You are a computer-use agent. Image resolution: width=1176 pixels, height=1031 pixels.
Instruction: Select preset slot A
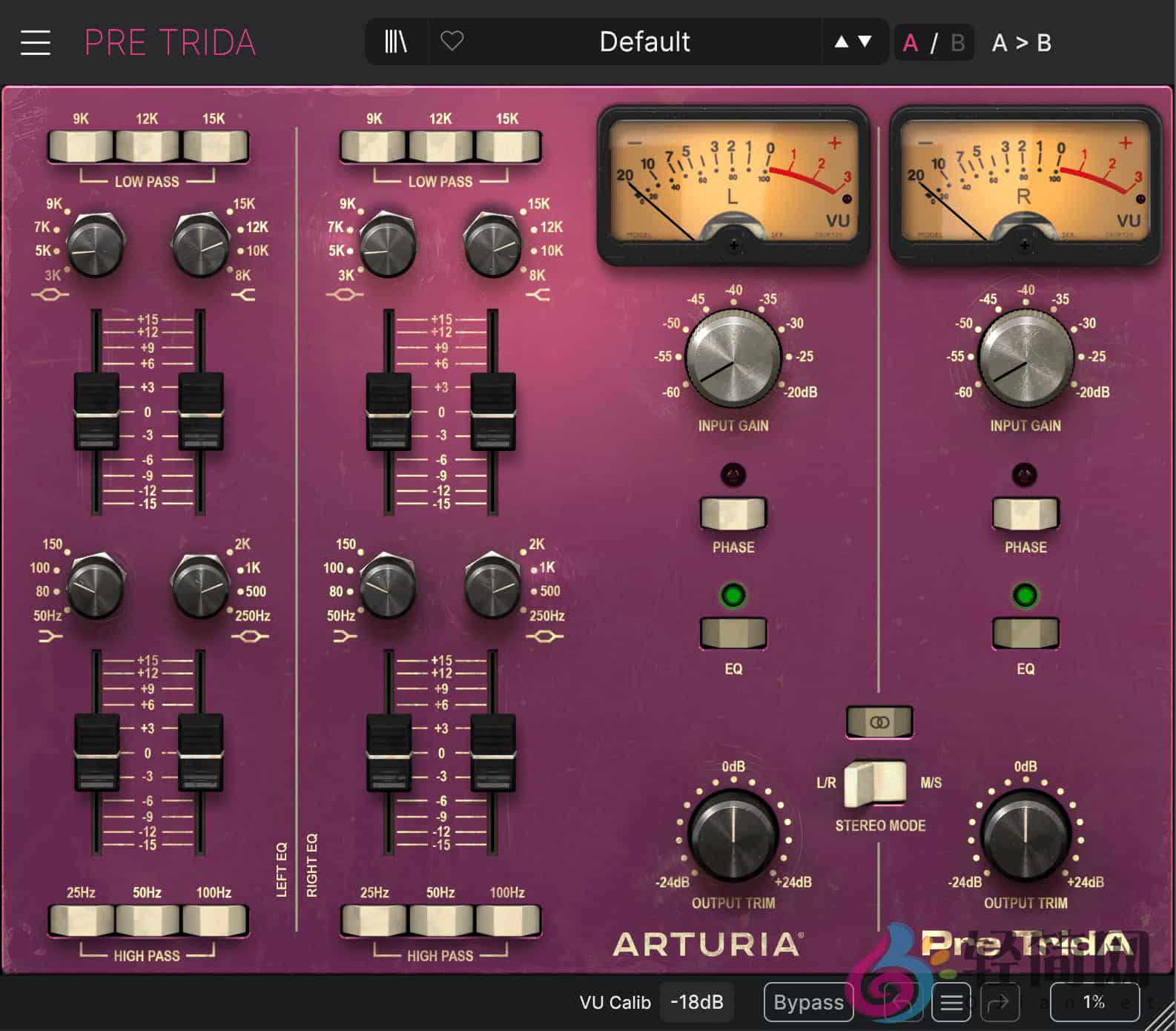[x=910, y=43]
